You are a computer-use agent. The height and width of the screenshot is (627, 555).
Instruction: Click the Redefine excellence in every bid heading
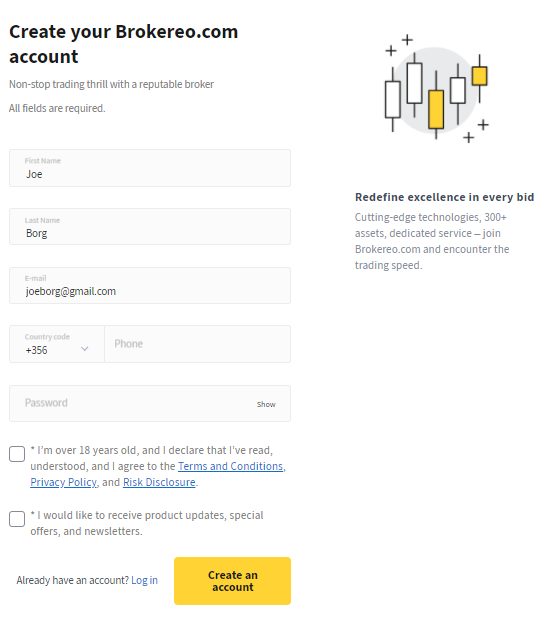[x=444, y=197]
